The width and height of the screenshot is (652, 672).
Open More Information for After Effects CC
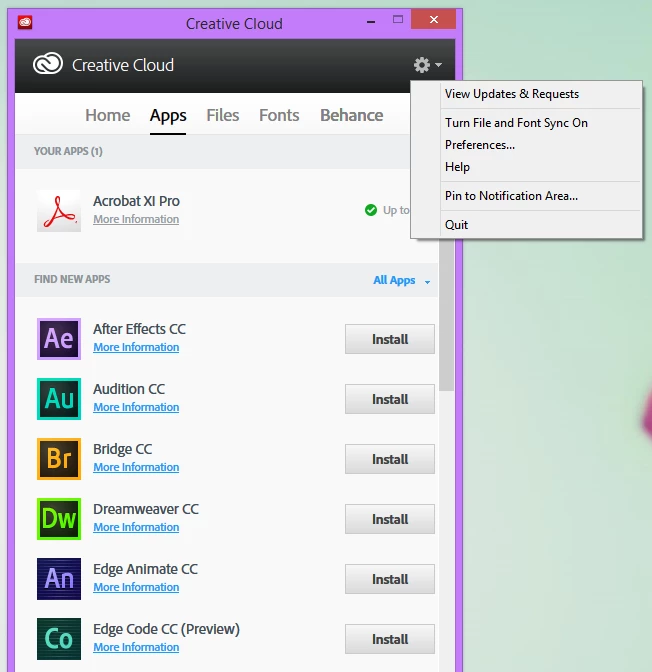tap(136, 347)
